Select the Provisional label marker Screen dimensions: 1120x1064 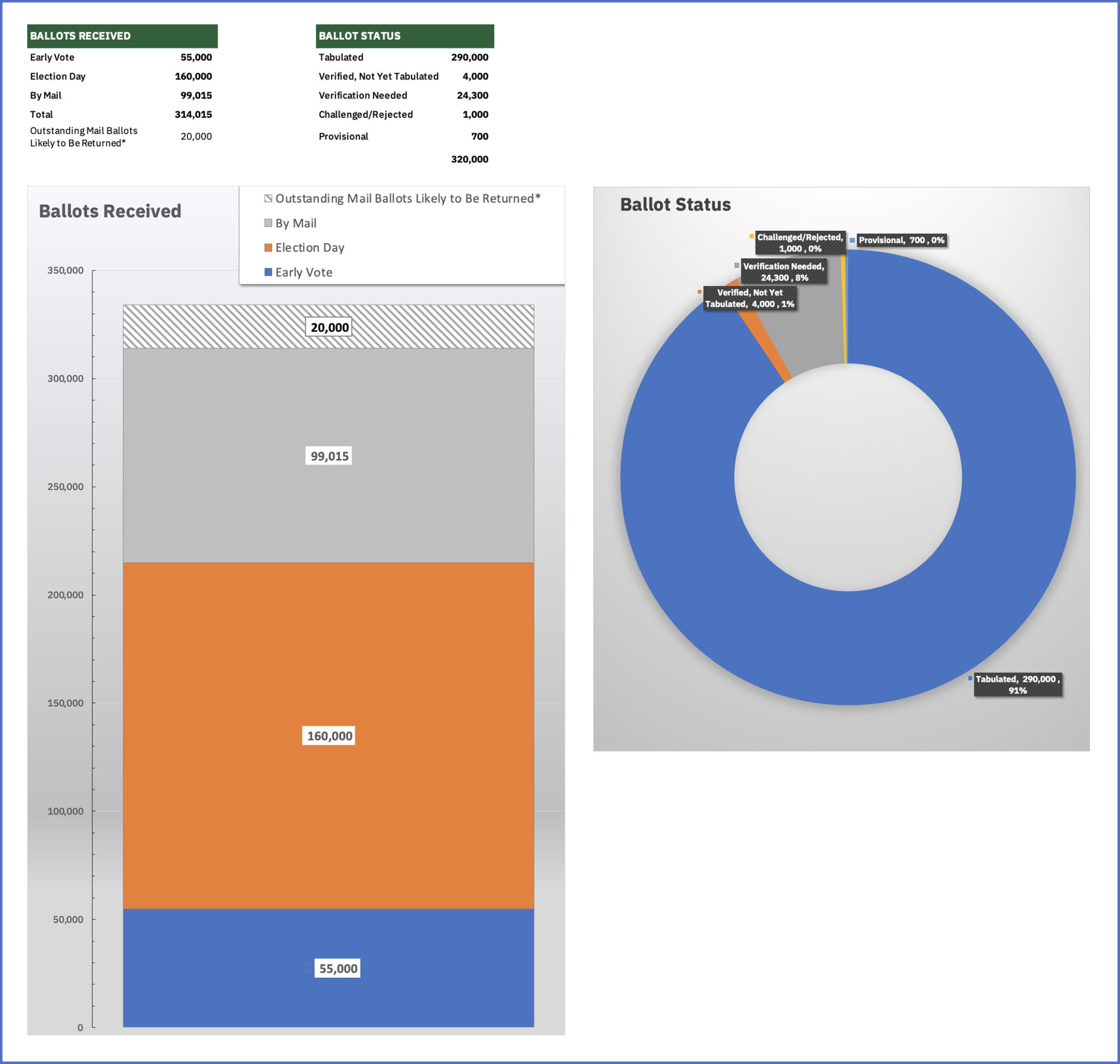click(x=854, y=240)
